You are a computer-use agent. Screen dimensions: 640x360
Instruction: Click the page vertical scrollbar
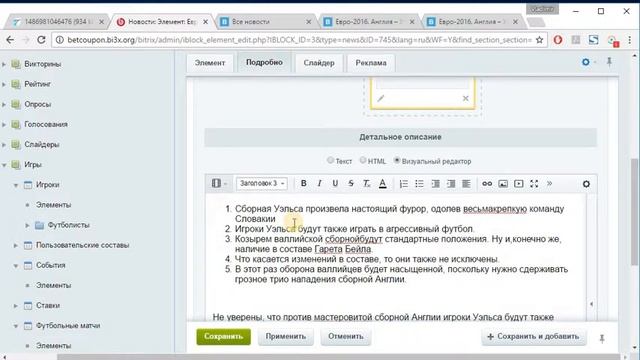coord(634,212)
